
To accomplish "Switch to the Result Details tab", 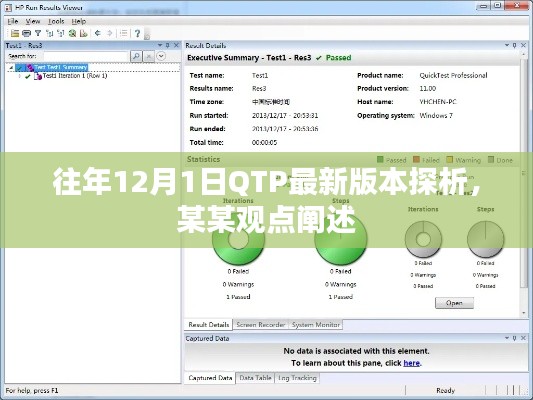I will tap(209, 325).
